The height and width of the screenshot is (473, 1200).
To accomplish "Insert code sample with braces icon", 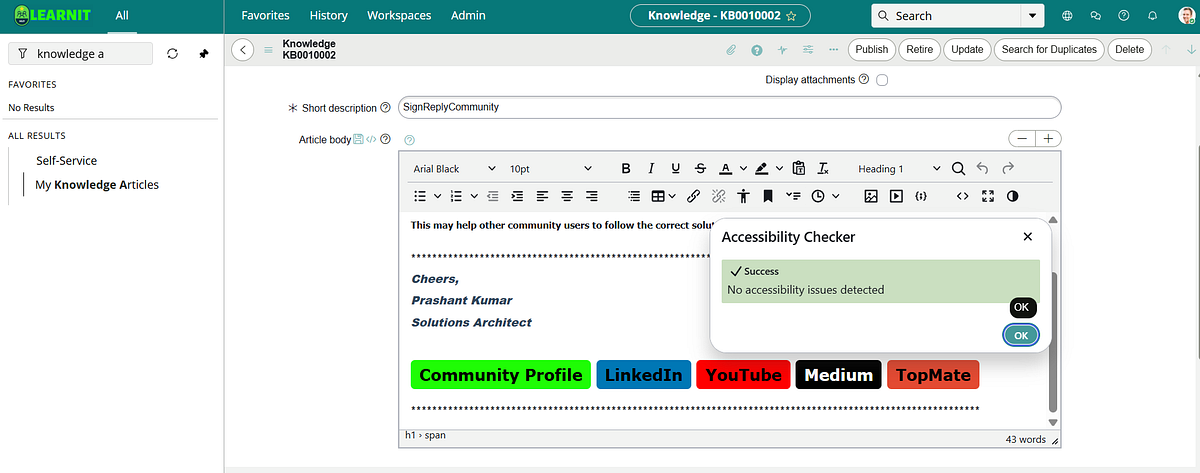I will pyautogui.click(x=921, y=196).
